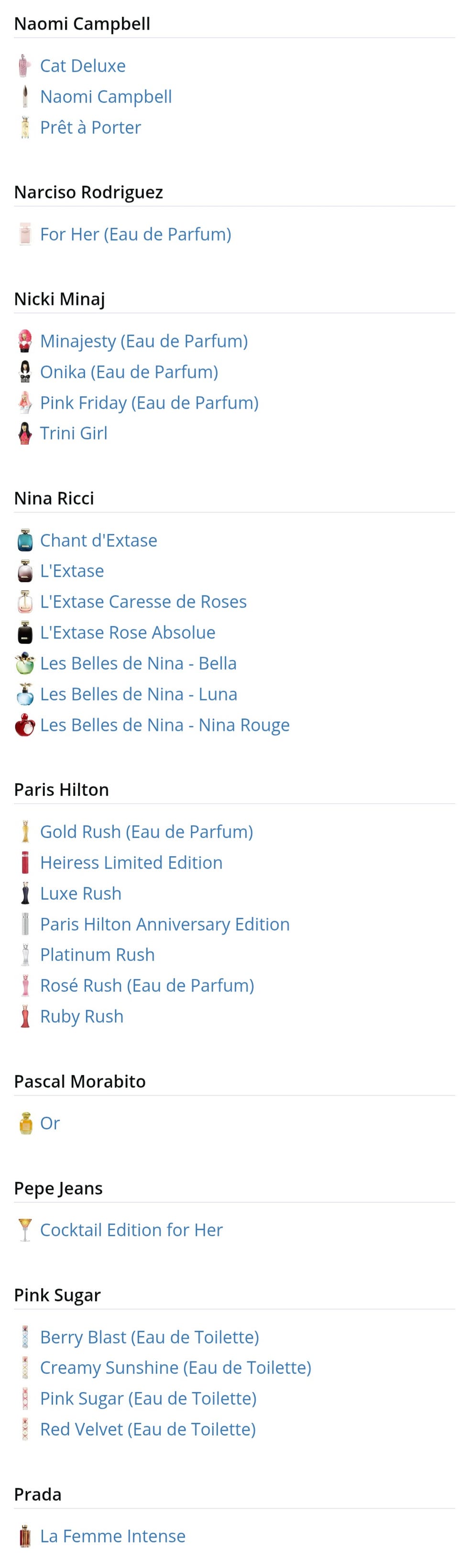
Task: Open Pink Friday (Eau de Parfum) link
Action: [x=149, y=403]
